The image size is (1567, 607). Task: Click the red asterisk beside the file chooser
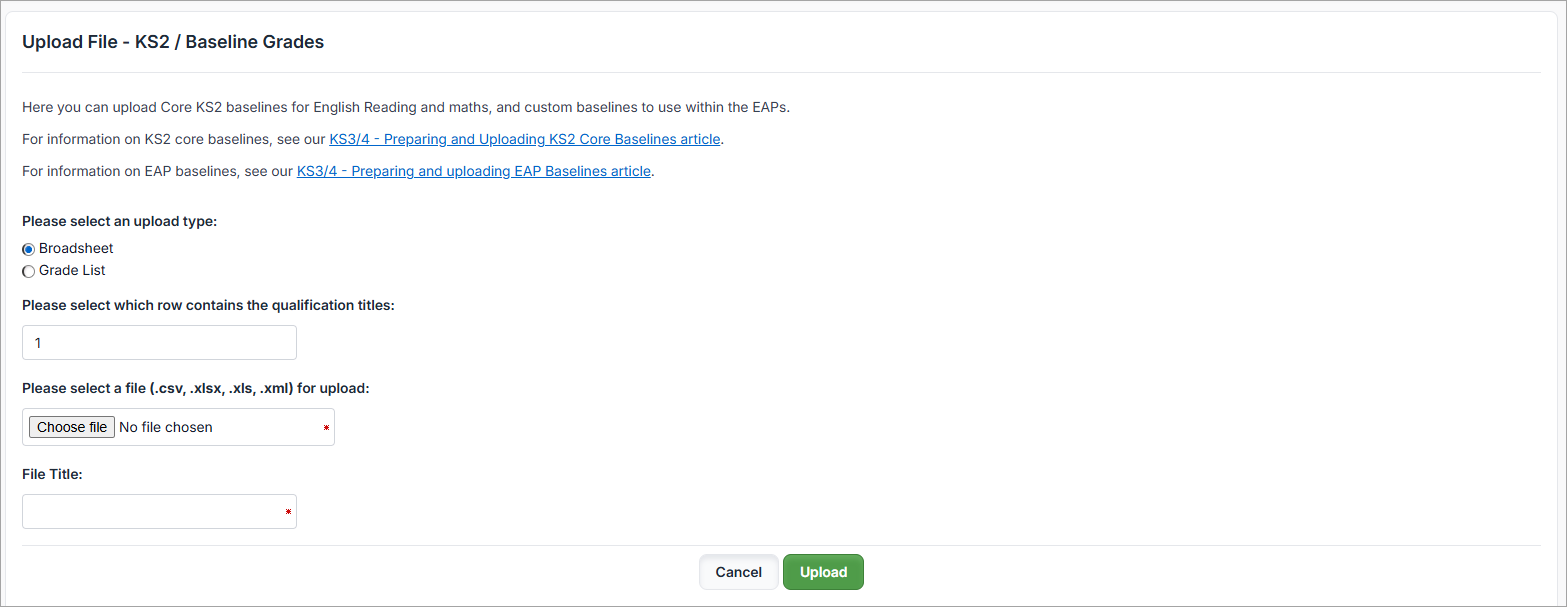(x=326, y=428)
